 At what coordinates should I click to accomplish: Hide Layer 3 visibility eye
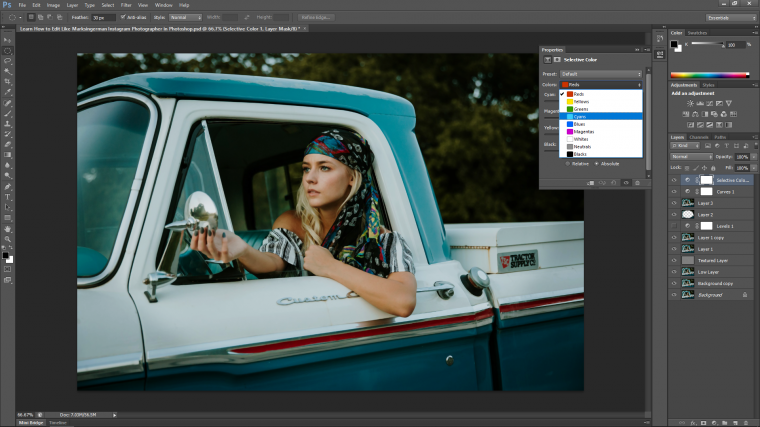674,203
